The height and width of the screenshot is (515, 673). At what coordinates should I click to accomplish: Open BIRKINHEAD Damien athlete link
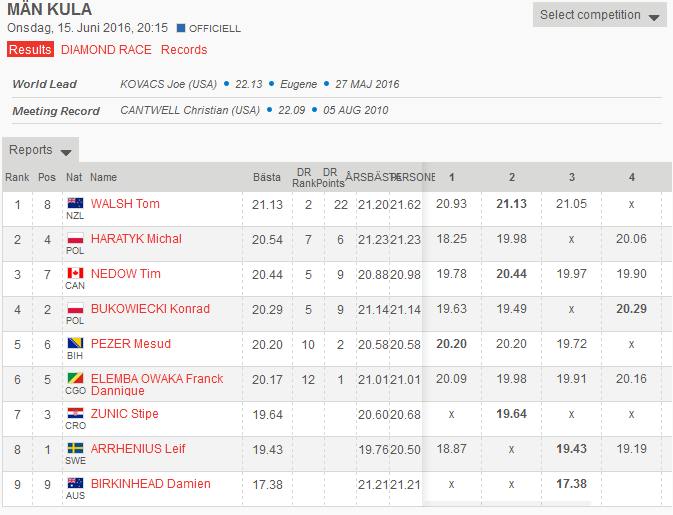pos(150,484)
